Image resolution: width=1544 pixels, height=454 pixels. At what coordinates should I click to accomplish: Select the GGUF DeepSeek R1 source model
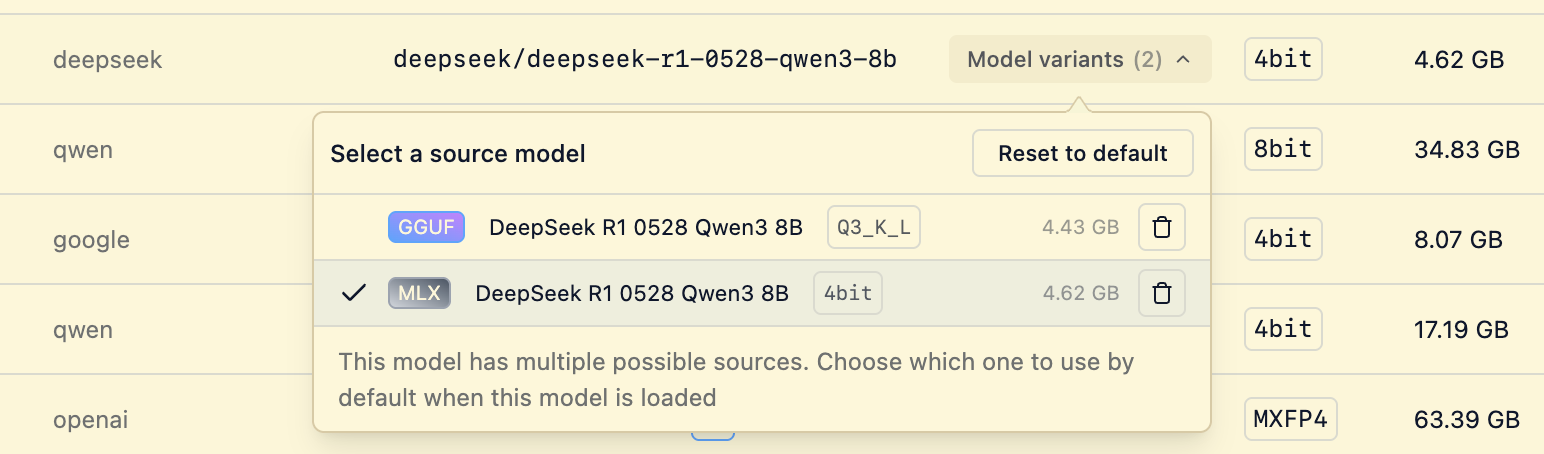click(645, 228)
